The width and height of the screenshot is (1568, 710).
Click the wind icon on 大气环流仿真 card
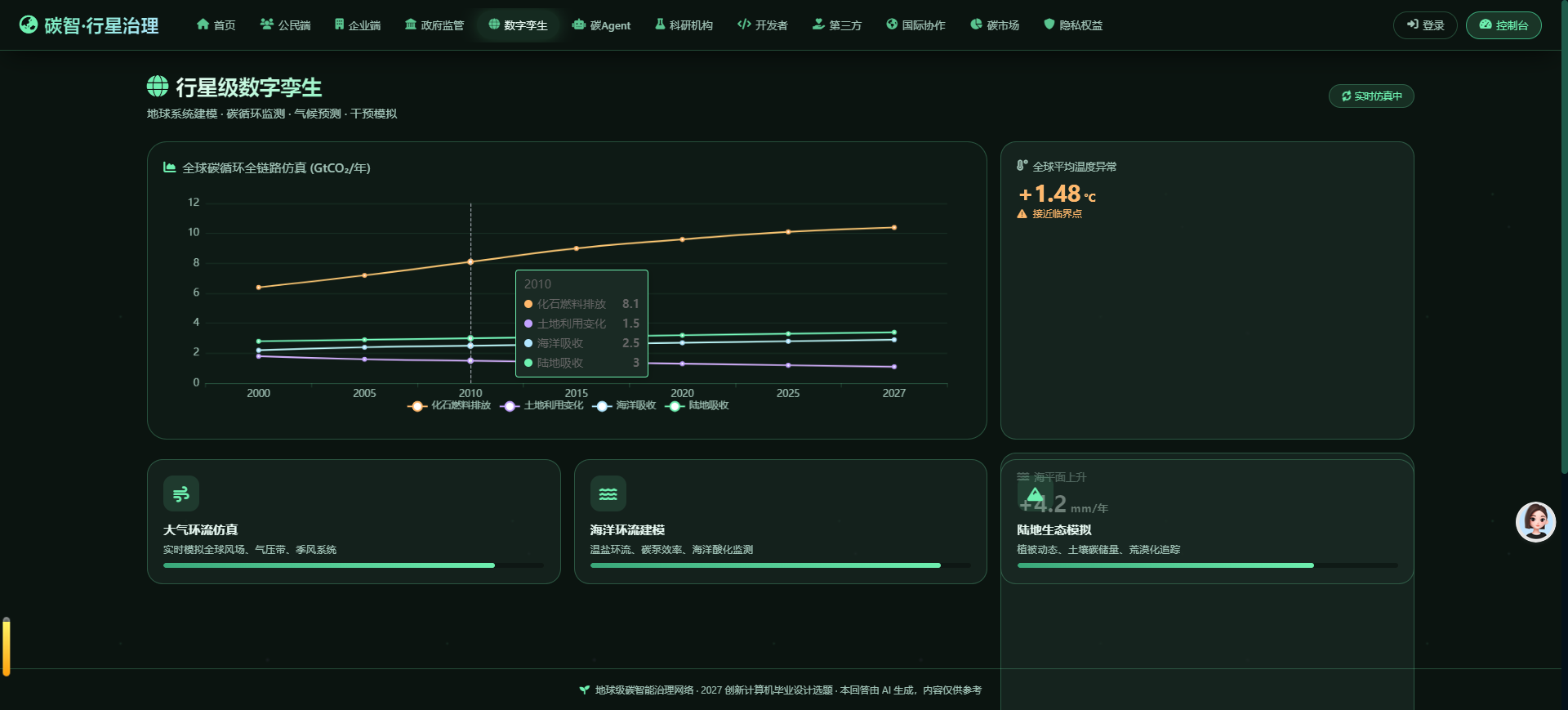(x=181, y=493)
